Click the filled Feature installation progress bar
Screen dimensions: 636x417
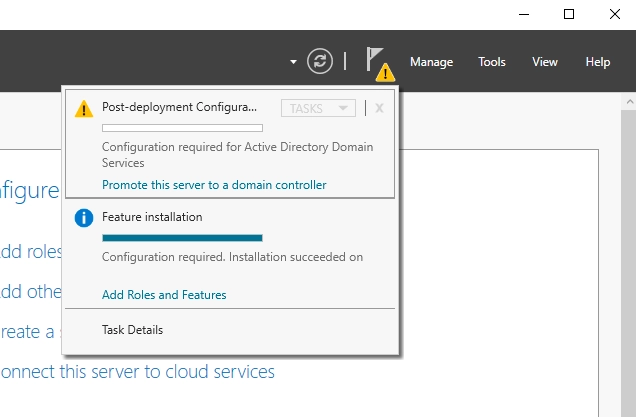tap(182, 238)
